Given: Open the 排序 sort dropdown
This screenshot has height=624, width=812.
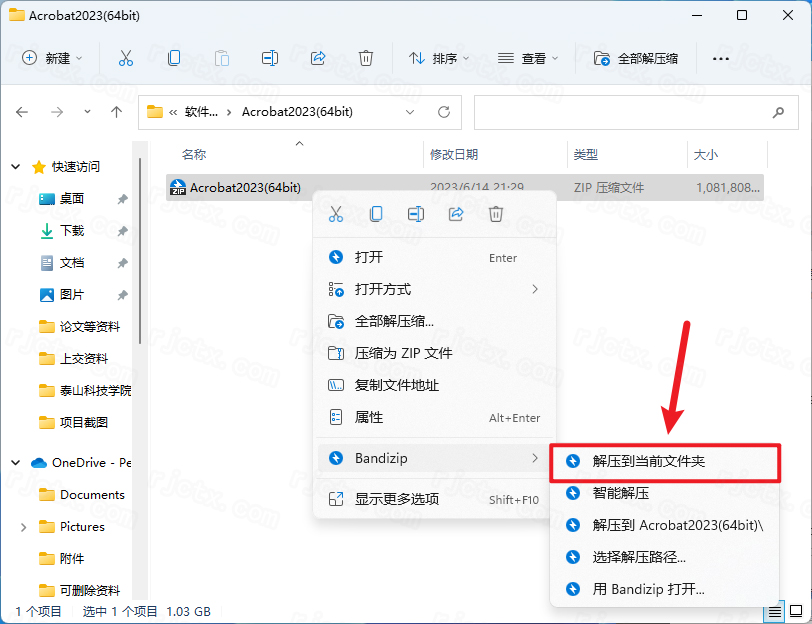Looking at the screenshot, I should (x=439, y=58).
